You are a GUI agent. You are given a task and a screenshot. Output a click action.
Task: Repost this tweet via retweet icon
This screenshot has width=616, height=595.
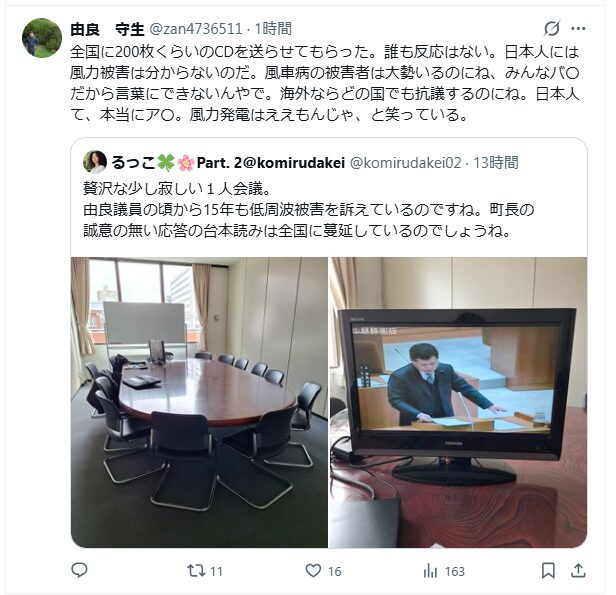[196, 570]
